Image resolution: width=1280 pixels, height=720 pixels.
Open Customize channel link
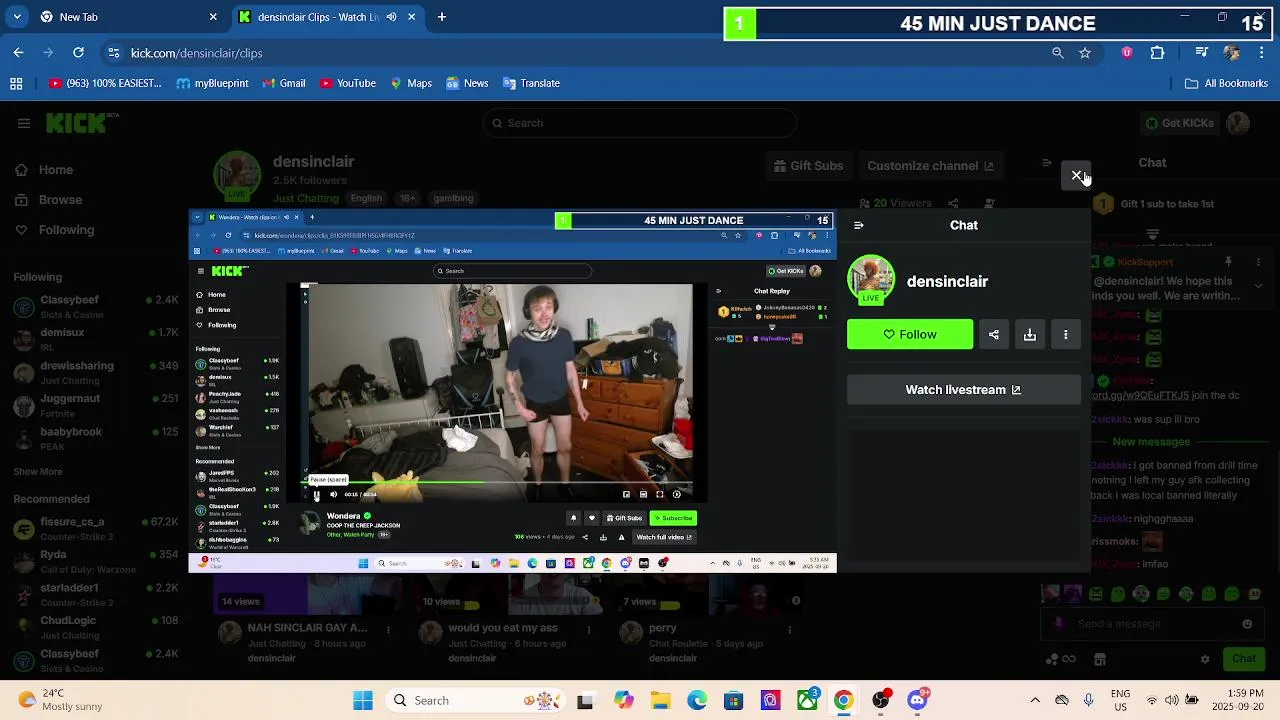tap(931, 166)
